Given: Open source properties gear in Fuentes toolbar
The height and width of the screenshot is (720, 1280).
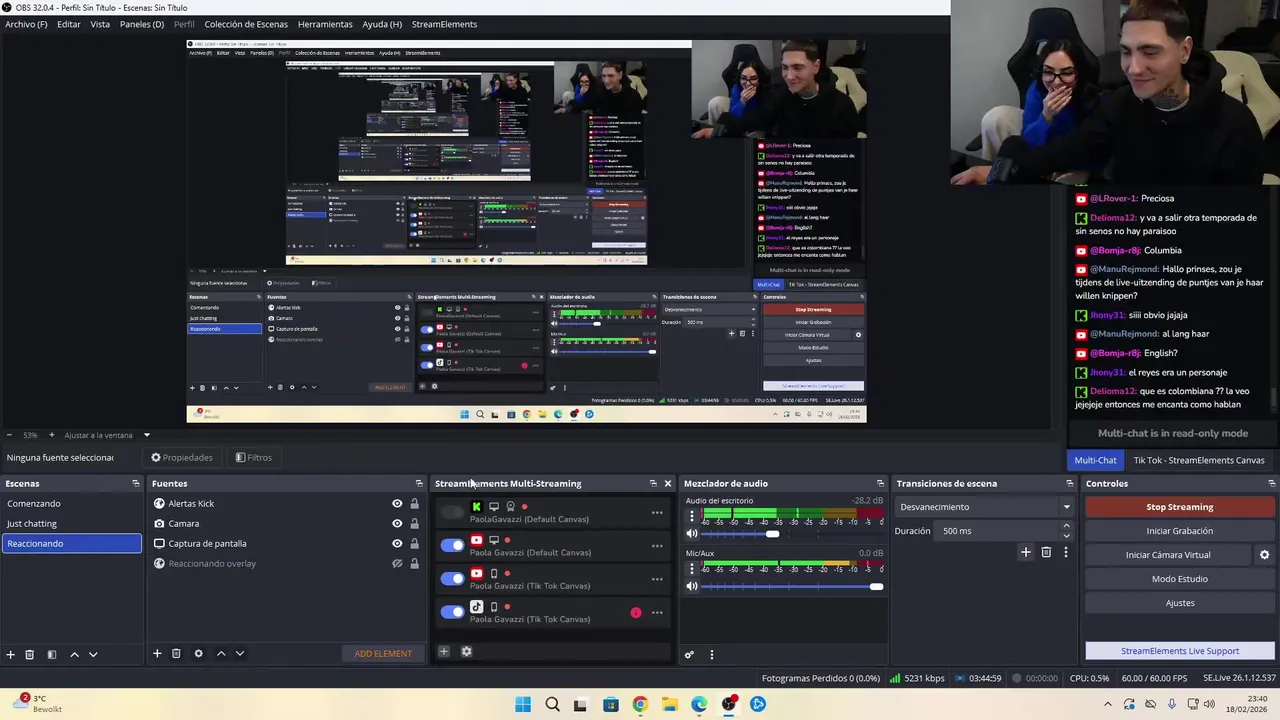Looking at the screenshot, I should [198, 653].
